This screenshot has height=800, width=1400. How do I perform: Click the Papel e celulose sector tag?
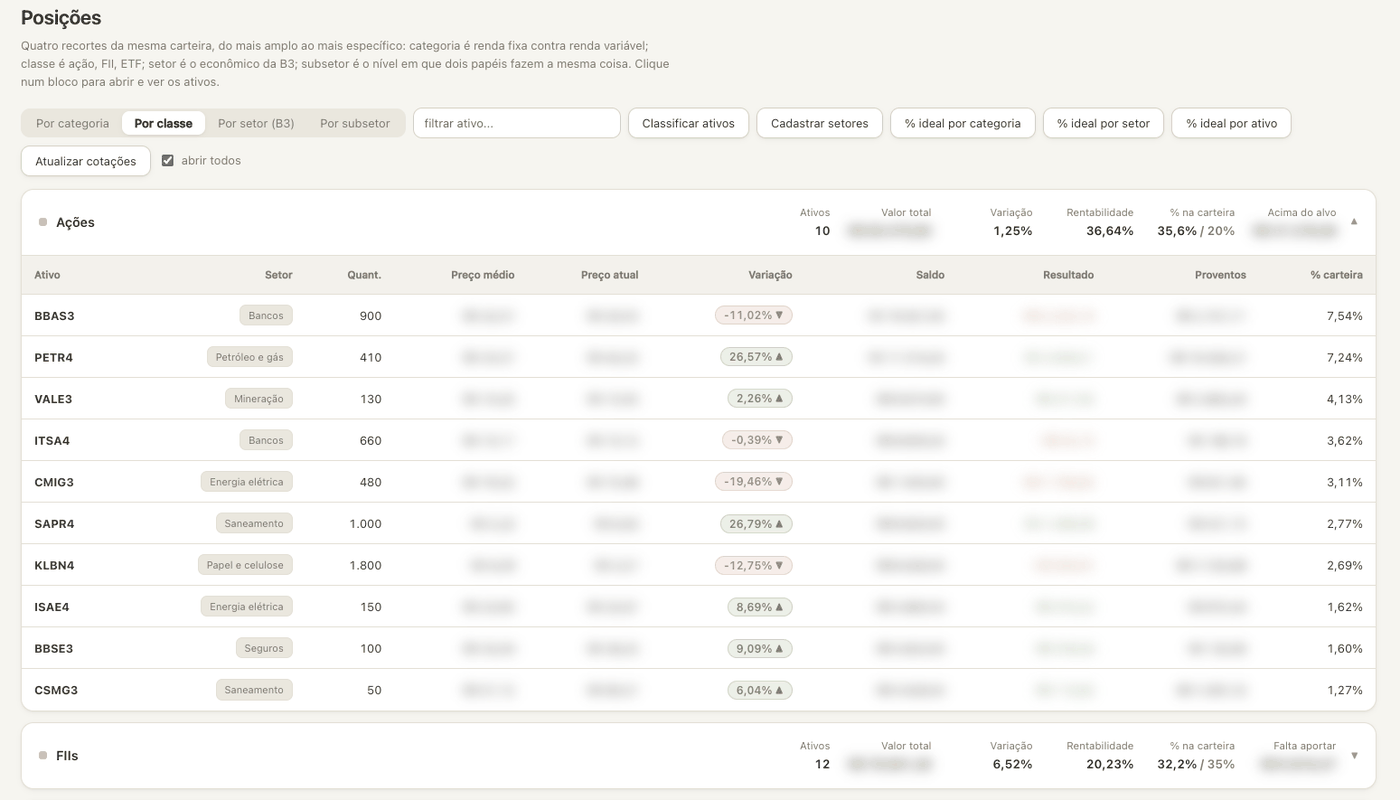(x=245, y=565)
